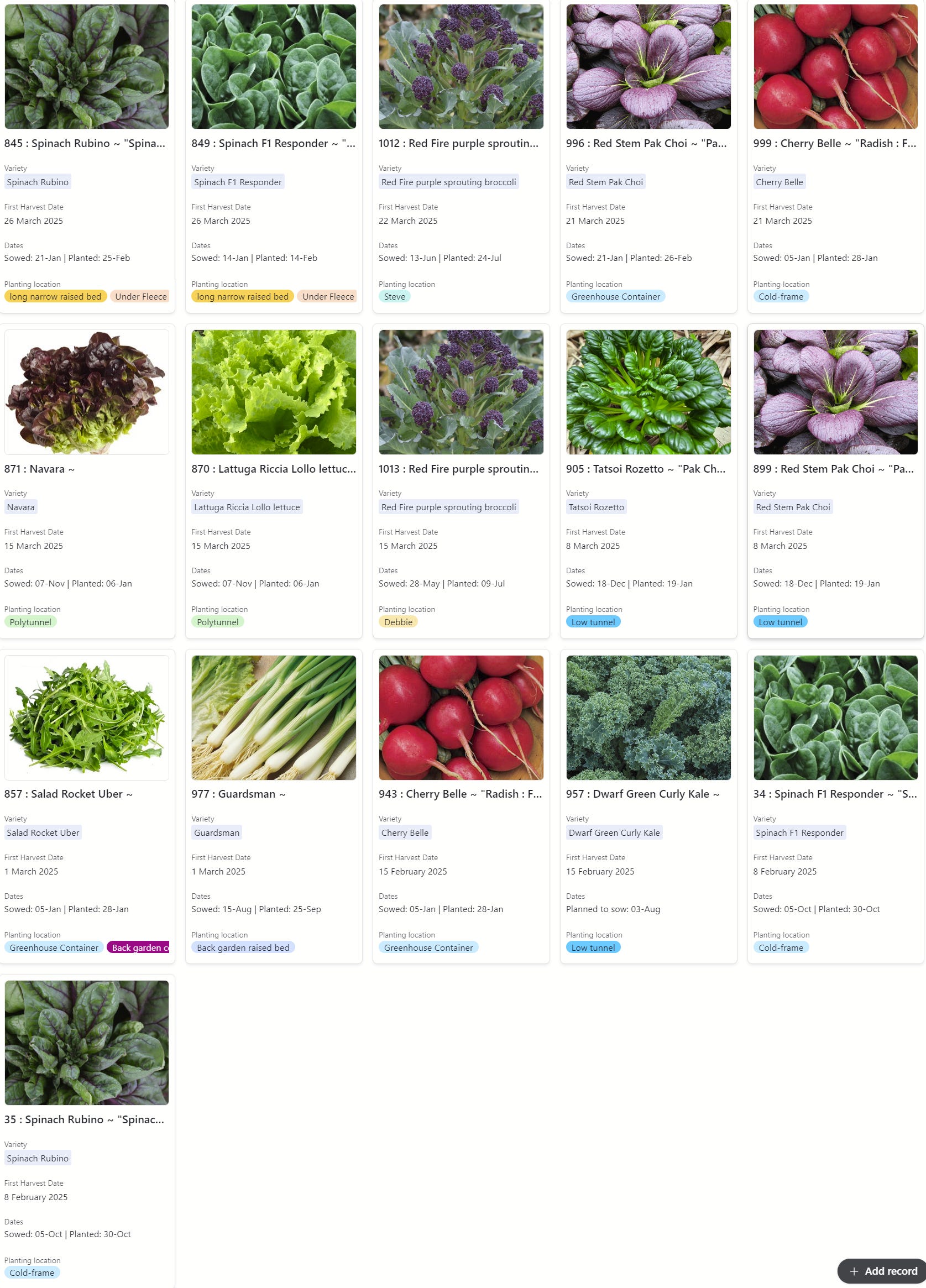Open the Guardsman spring onion photo
The height and width of the screenshot is (1288, 926).
click(x=274, y=718)
